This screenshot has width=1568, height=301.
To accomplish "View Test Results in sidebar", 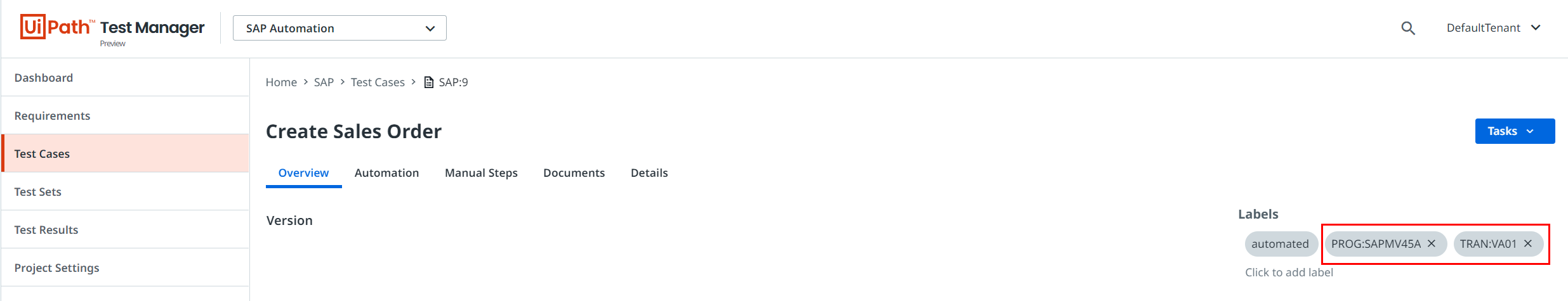I will [46, 230].
